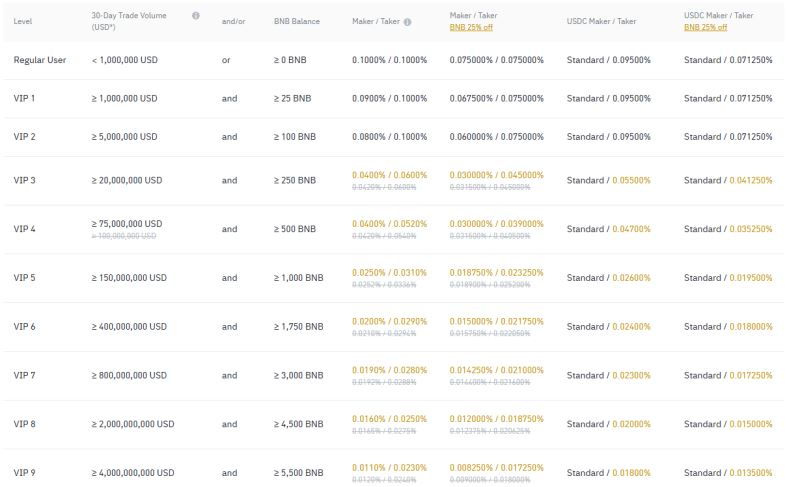Click the Level column header

click(24, 21)
